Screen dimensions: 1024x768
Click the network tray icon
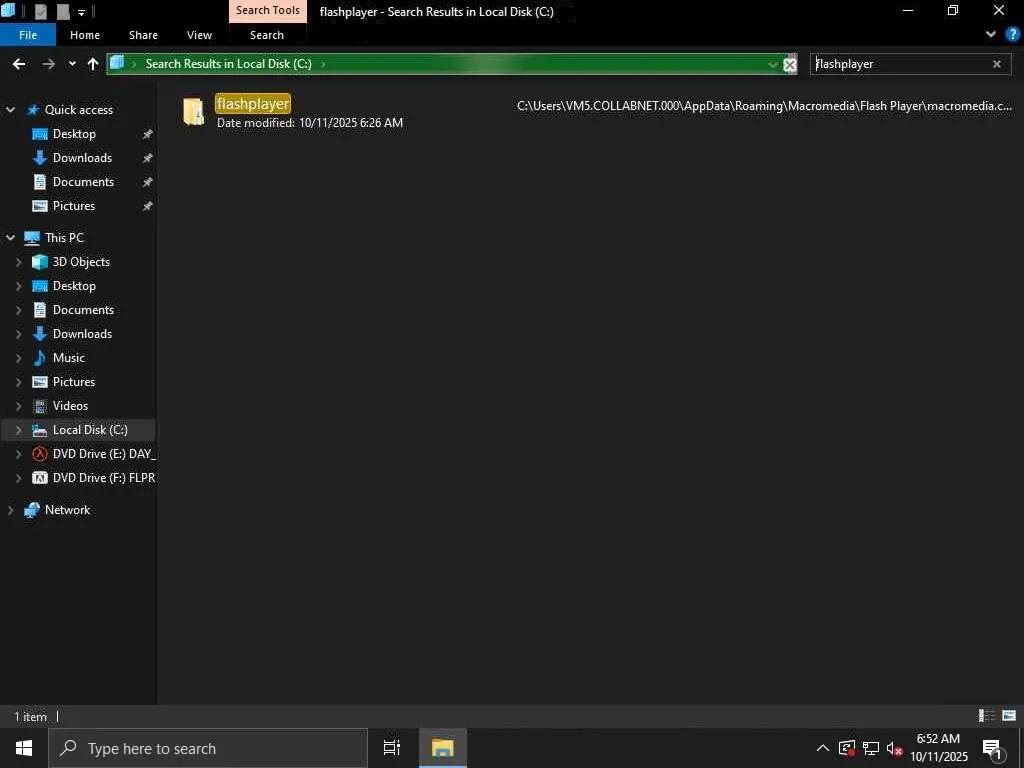point(871,748)
